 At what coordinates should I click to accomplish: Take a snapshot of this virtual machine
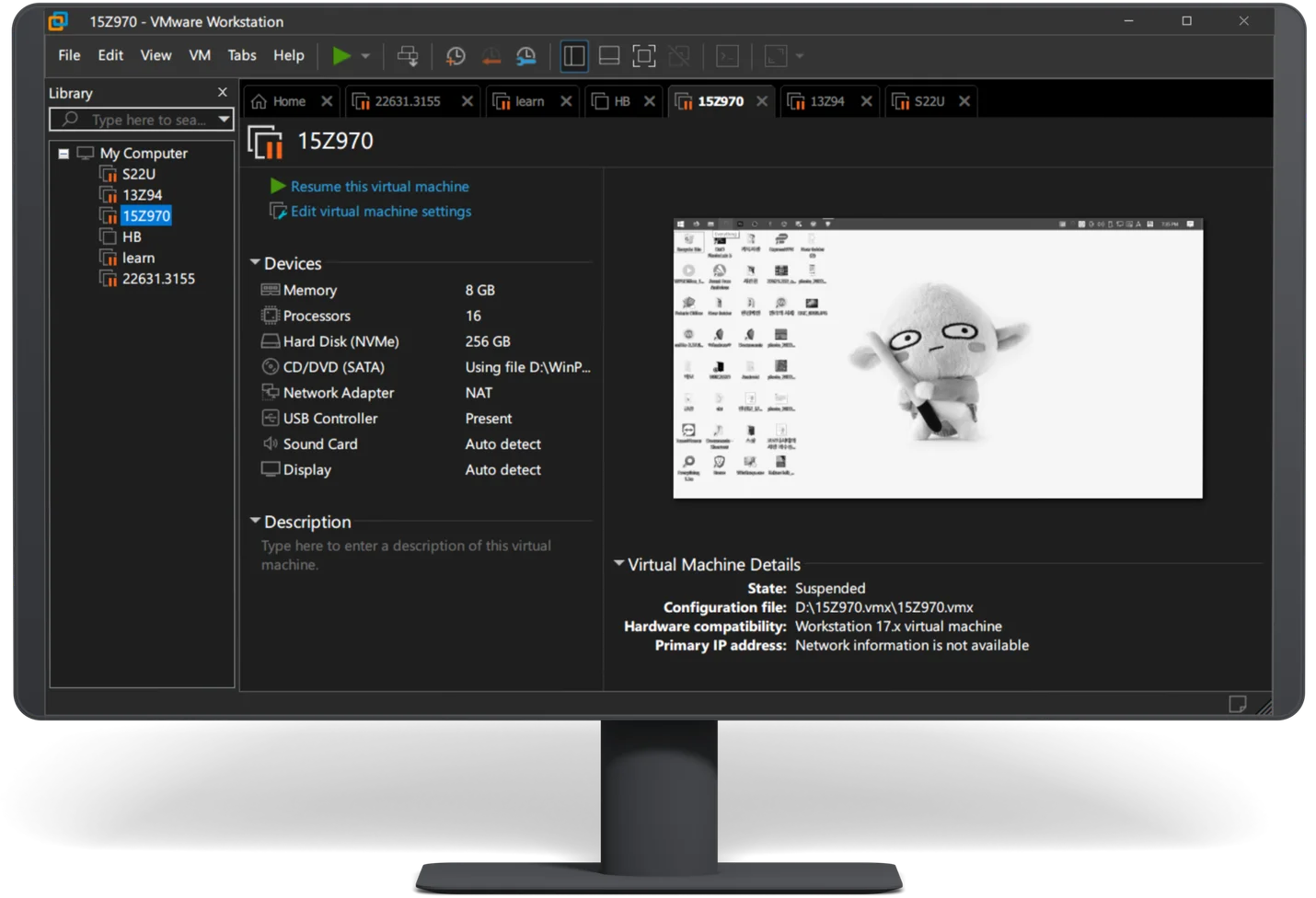coord(455,56)
